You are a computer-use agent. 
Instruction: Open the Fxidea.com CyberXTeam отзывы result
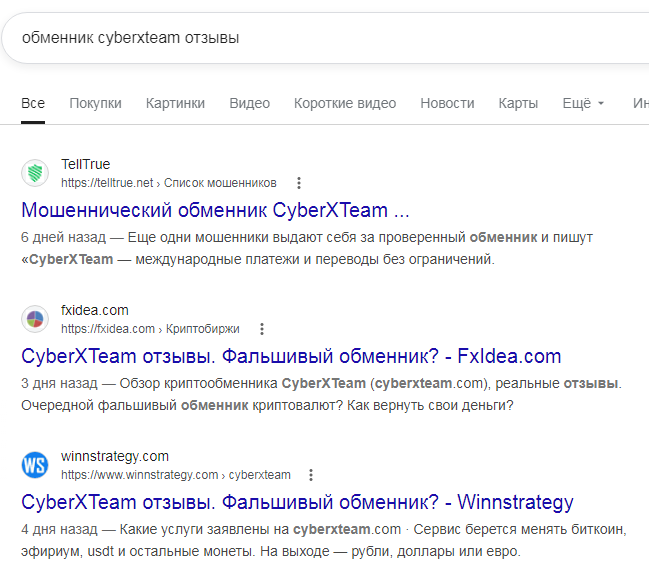pyautogui.click(x=291, y=356)
